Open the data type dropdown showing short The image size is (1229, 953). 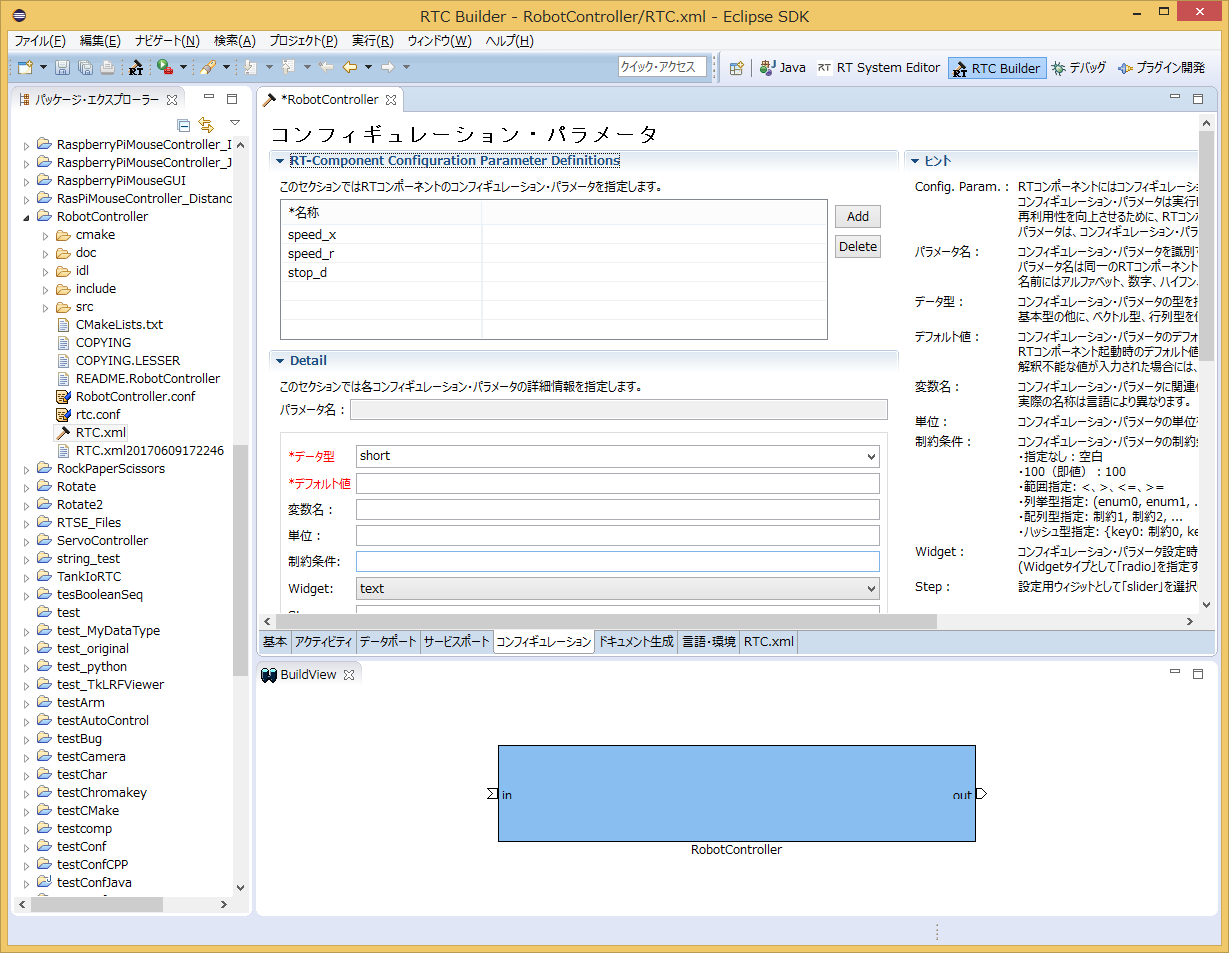(617, 456)
